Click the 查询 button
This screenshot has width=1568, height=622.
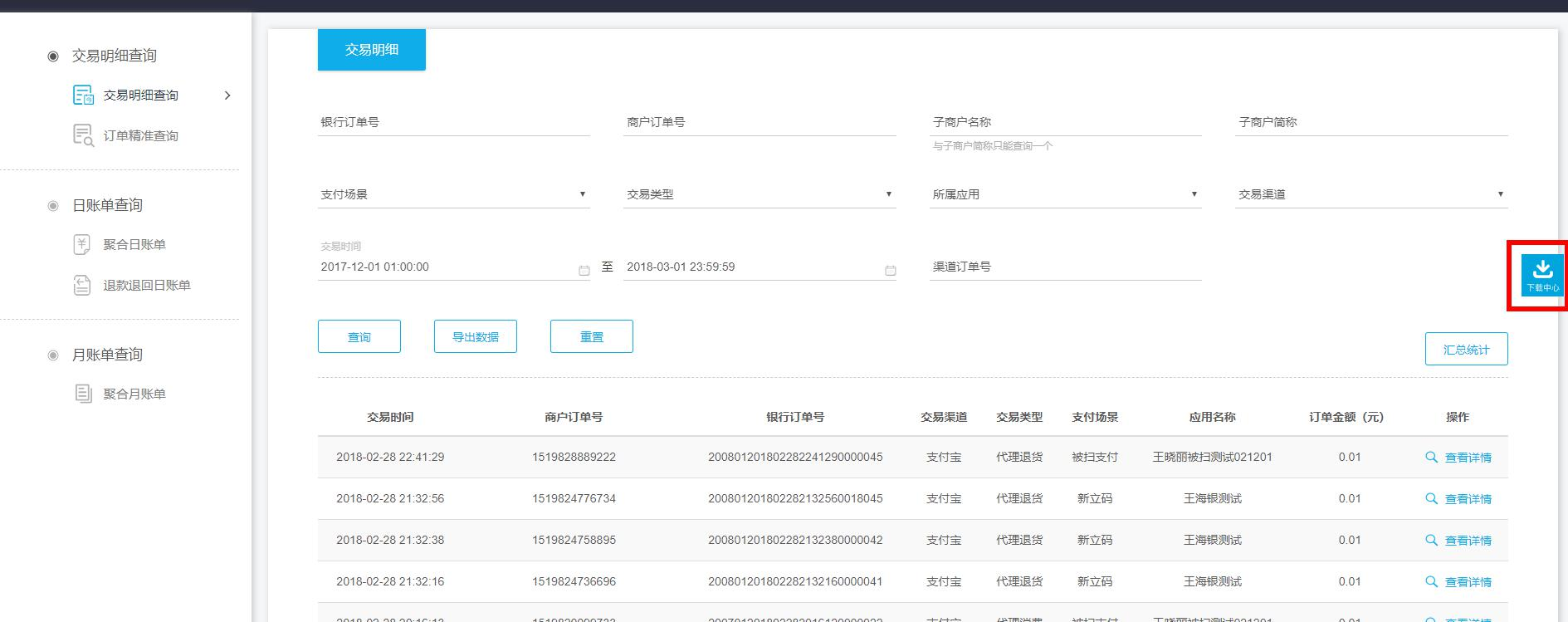[359, 336]
